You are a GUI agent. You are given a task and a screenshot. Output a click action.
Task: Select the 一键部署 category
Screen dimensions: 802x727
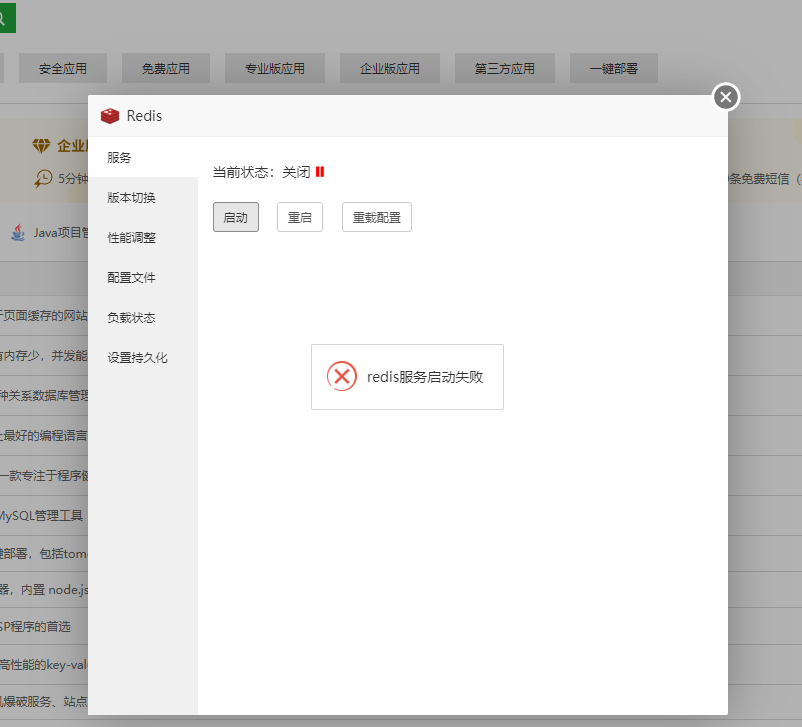pos(614,68)
